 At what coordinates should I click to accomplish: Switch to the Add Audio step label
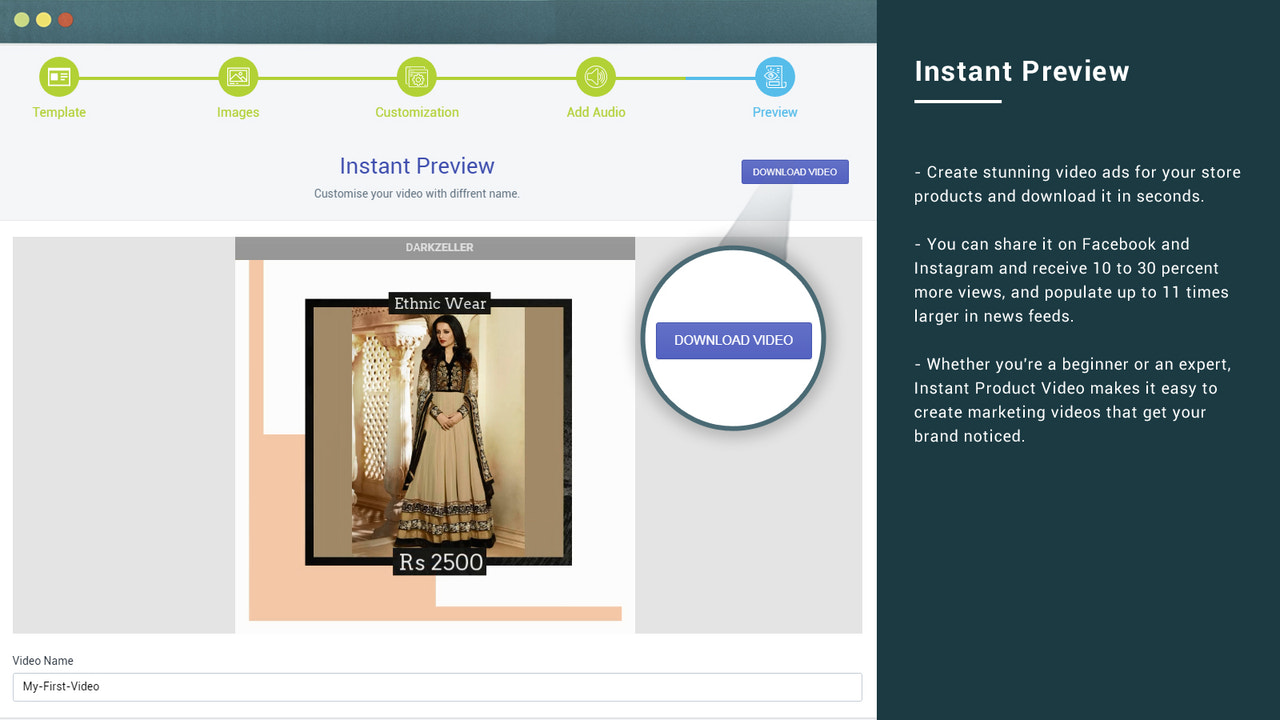(x=596, y=112)
